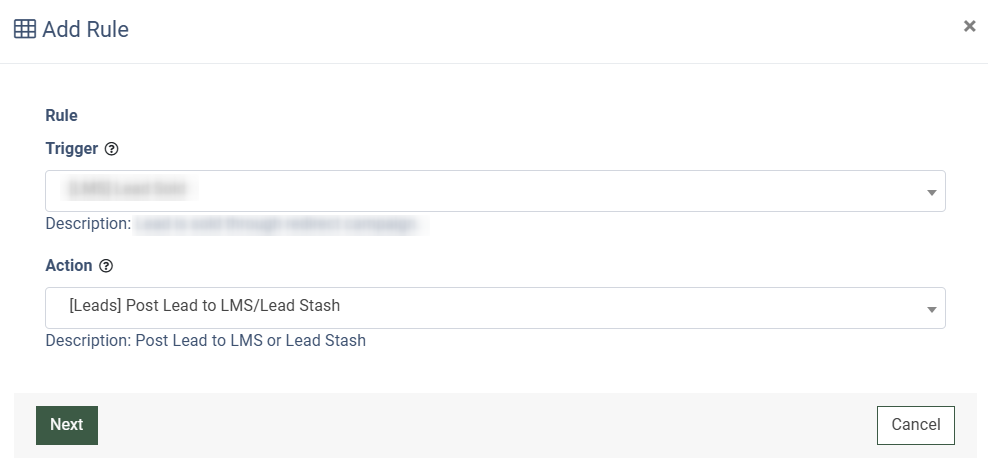Click the Action help question-mark icon
The image size is (988, 472).
106,266
